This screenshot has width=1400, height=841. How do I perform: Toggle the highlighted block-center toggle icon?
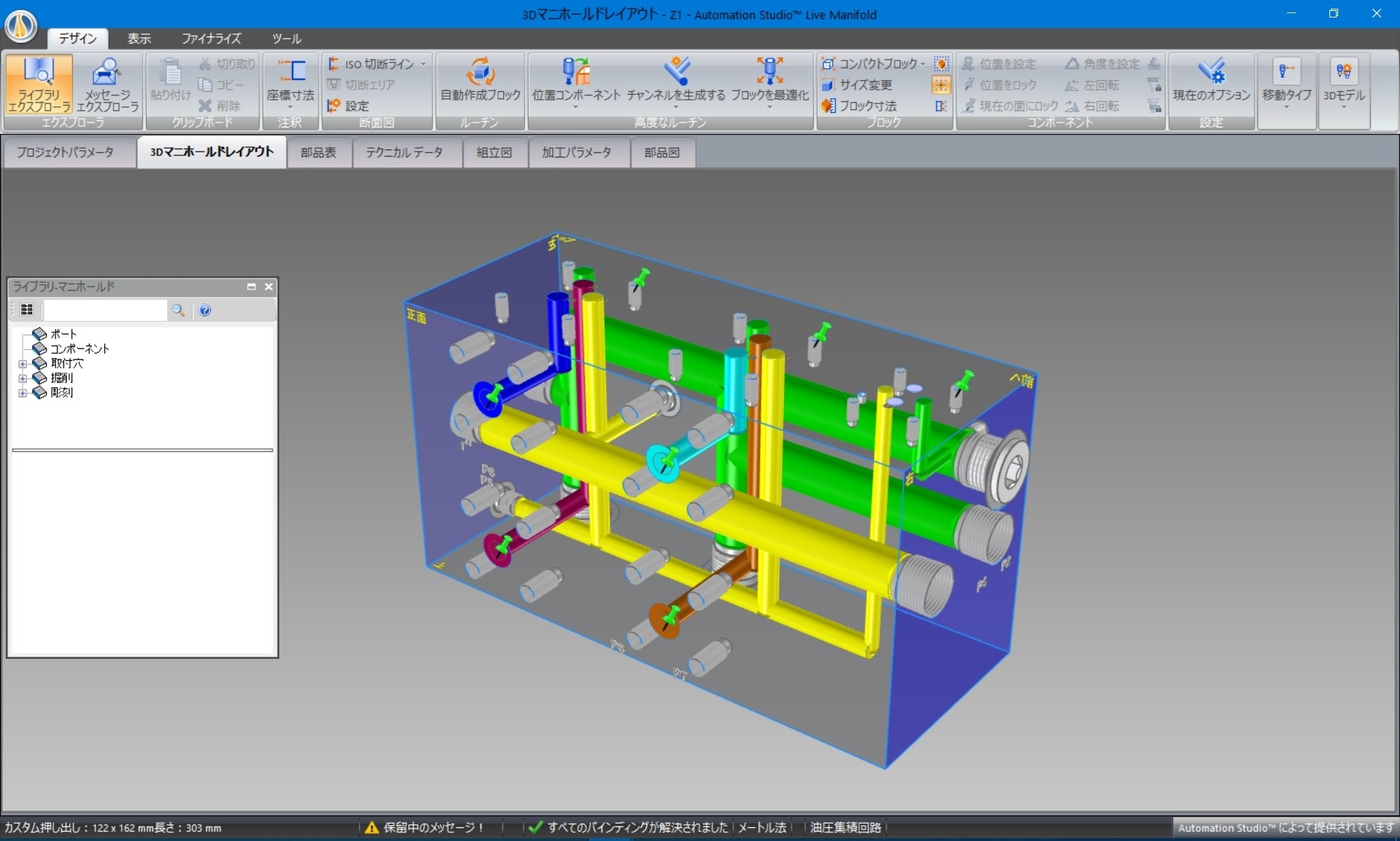click(941, 85)
